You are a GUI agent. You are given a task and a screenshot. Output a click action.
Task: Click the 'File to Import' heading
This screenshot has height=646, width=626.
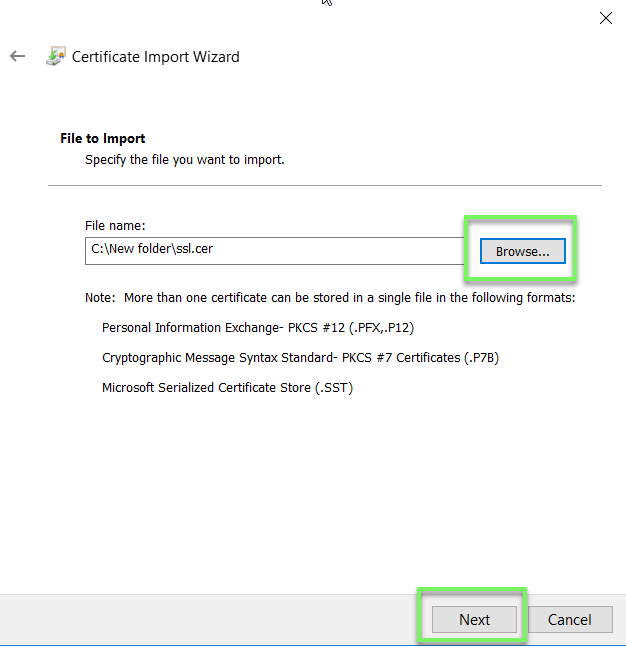pyautogui.click(x=103, y=138)
